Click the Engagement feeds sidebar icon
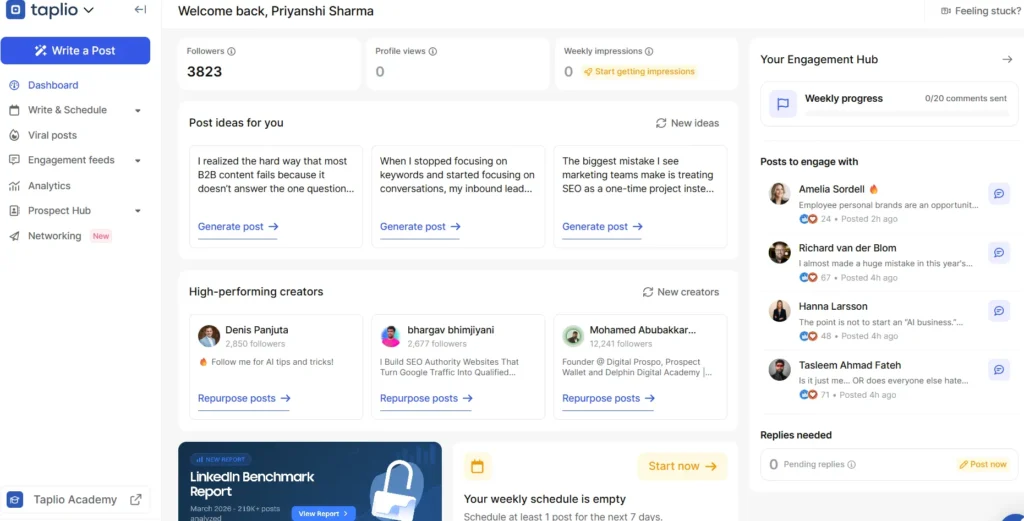 (14, 160)
